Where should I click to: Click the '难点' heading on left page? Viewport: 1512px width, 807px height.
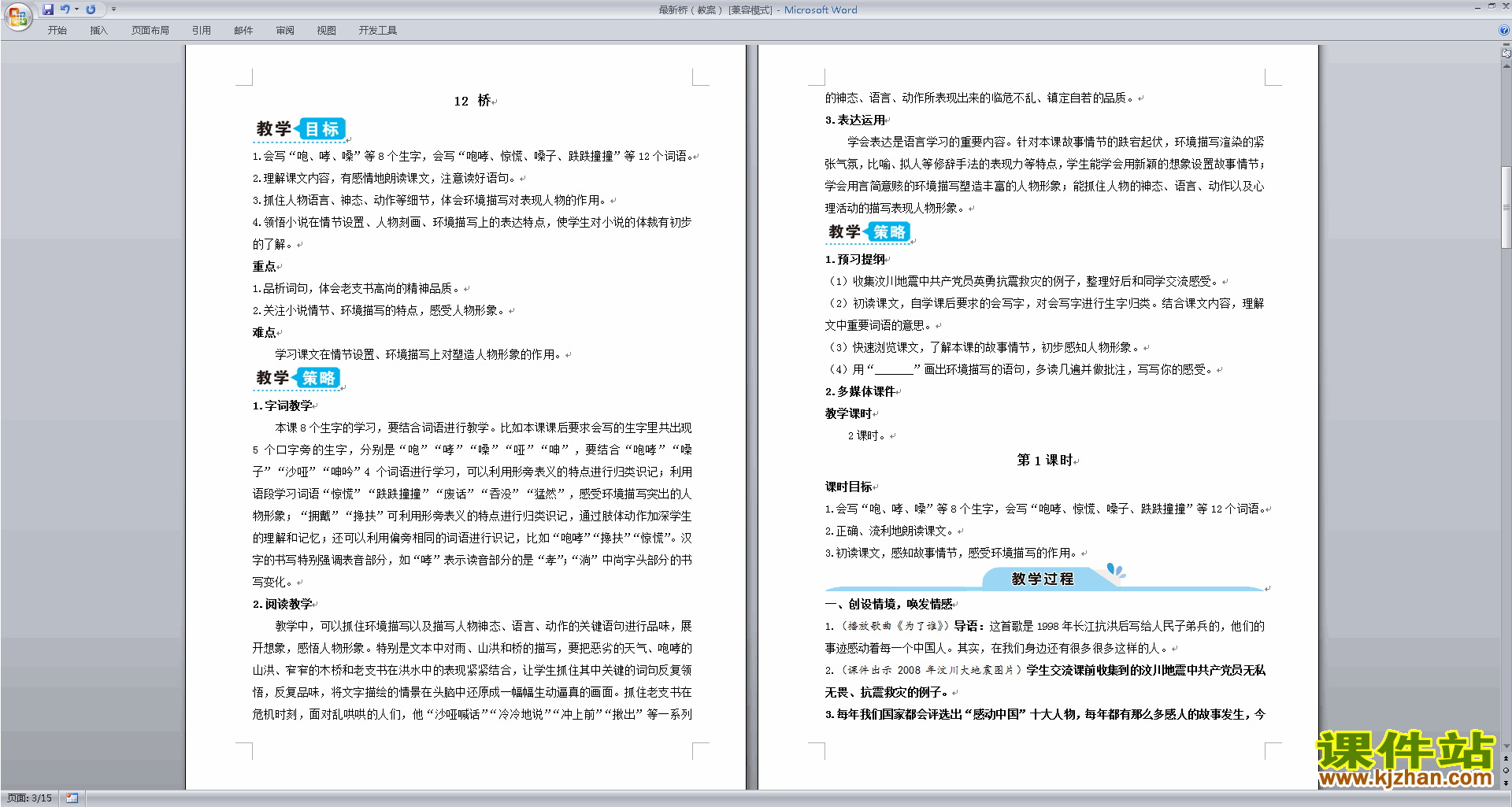(264, 333)
